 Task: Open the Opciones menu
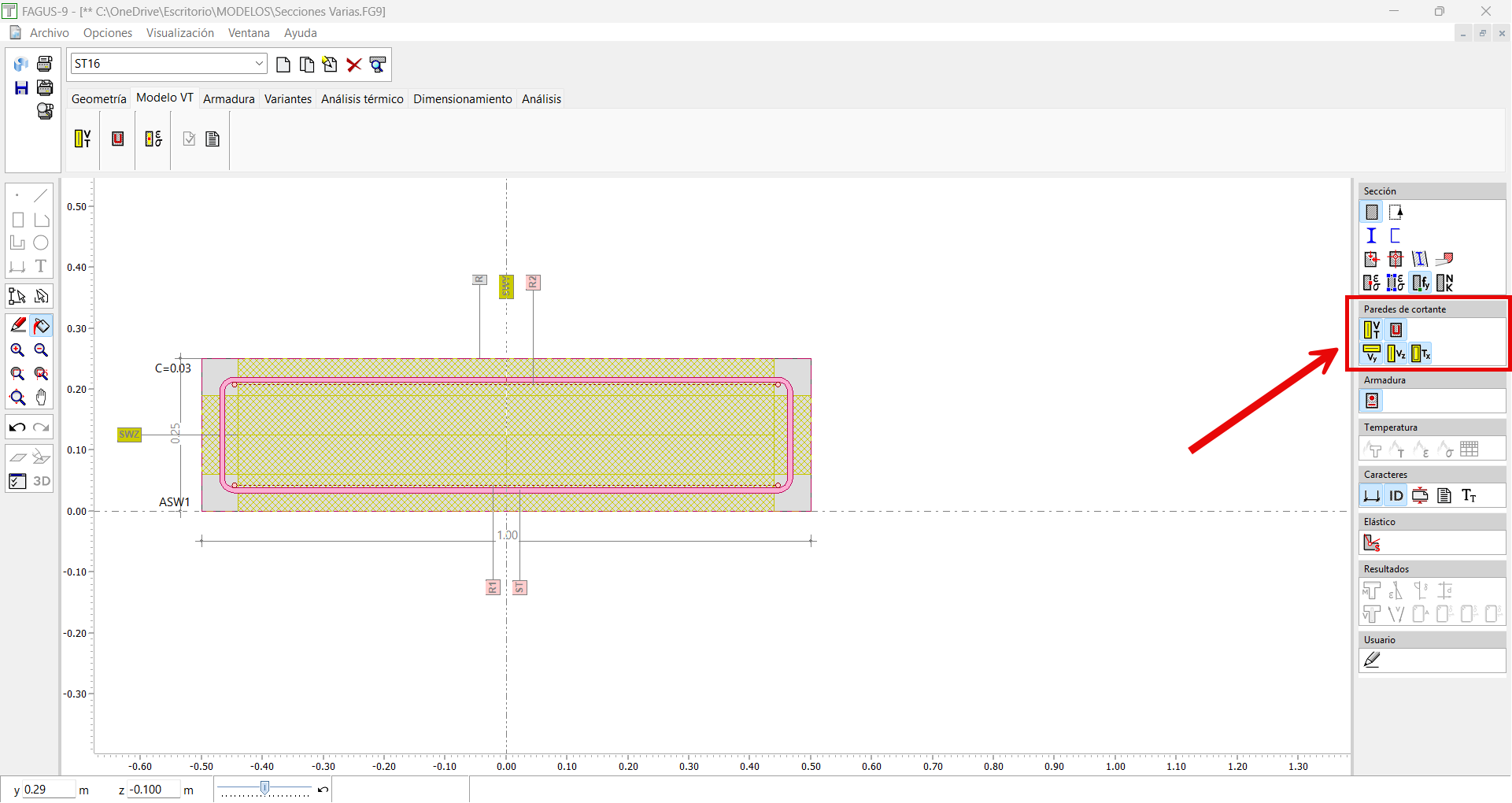click(108, 33)
